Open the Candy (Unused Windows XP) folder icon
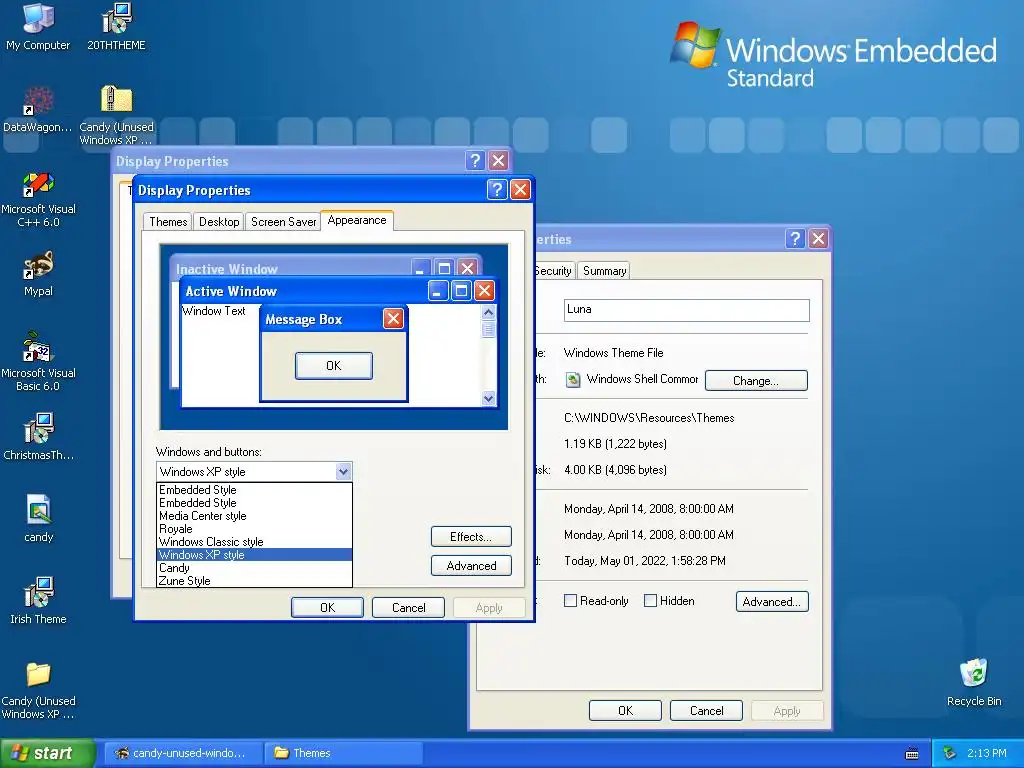Image resolution: width=1024 pixels, height=768 pixels. [38, 690]
